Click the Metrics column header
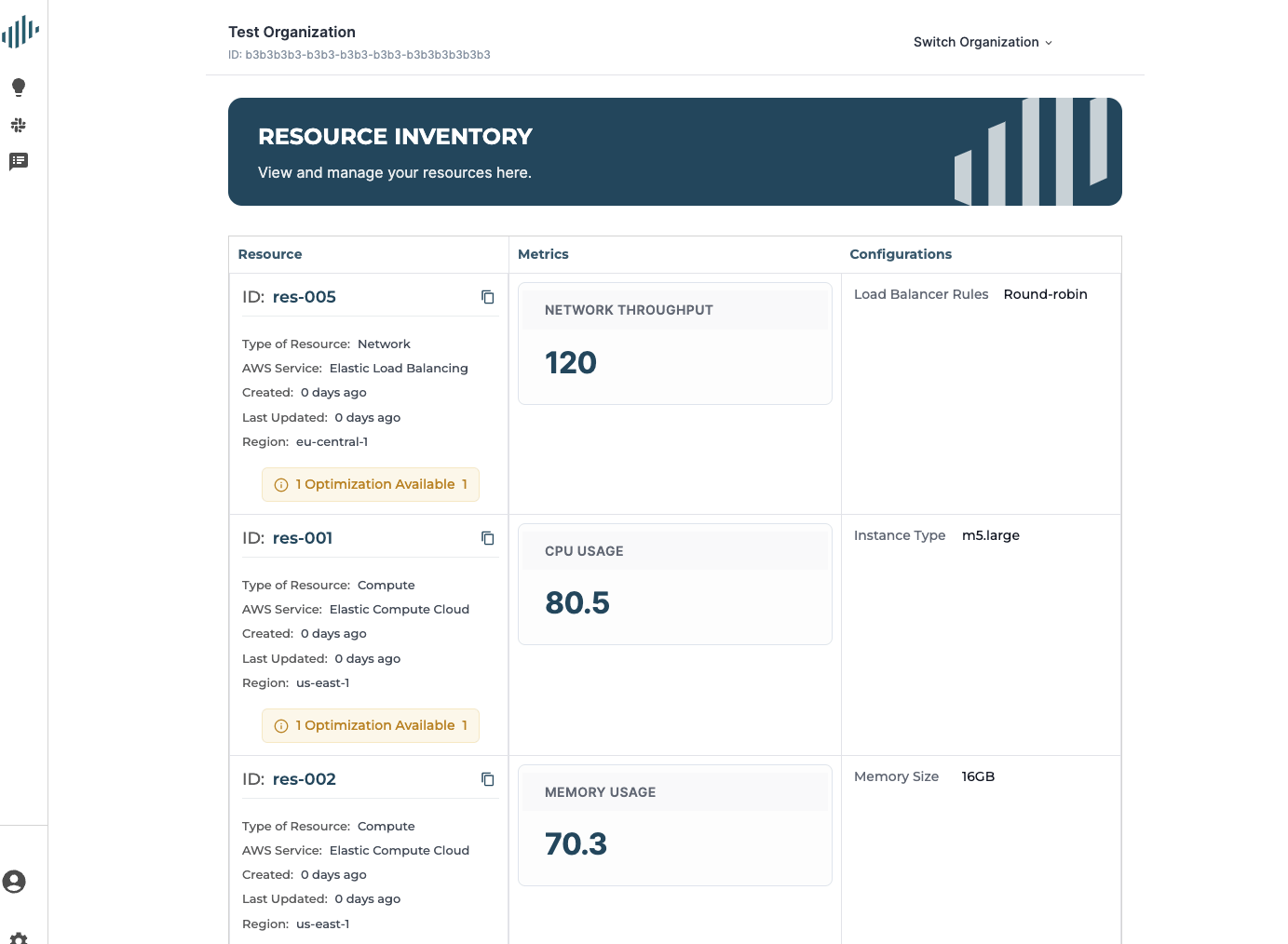Viewport: 1288px width, 944px height. (x=543, y=254)
